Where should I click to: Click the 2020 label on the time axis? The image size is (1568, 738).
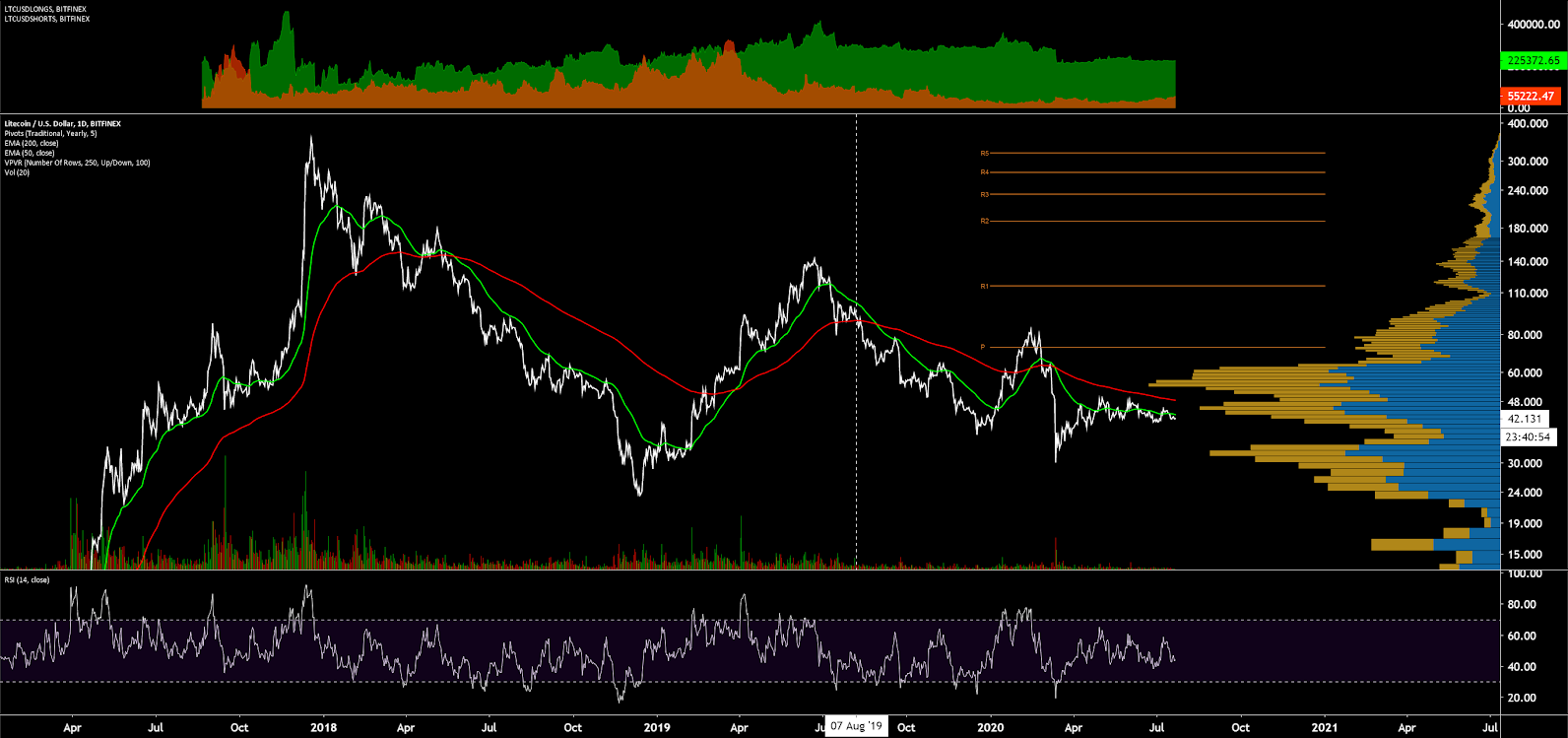click(990, 727)
